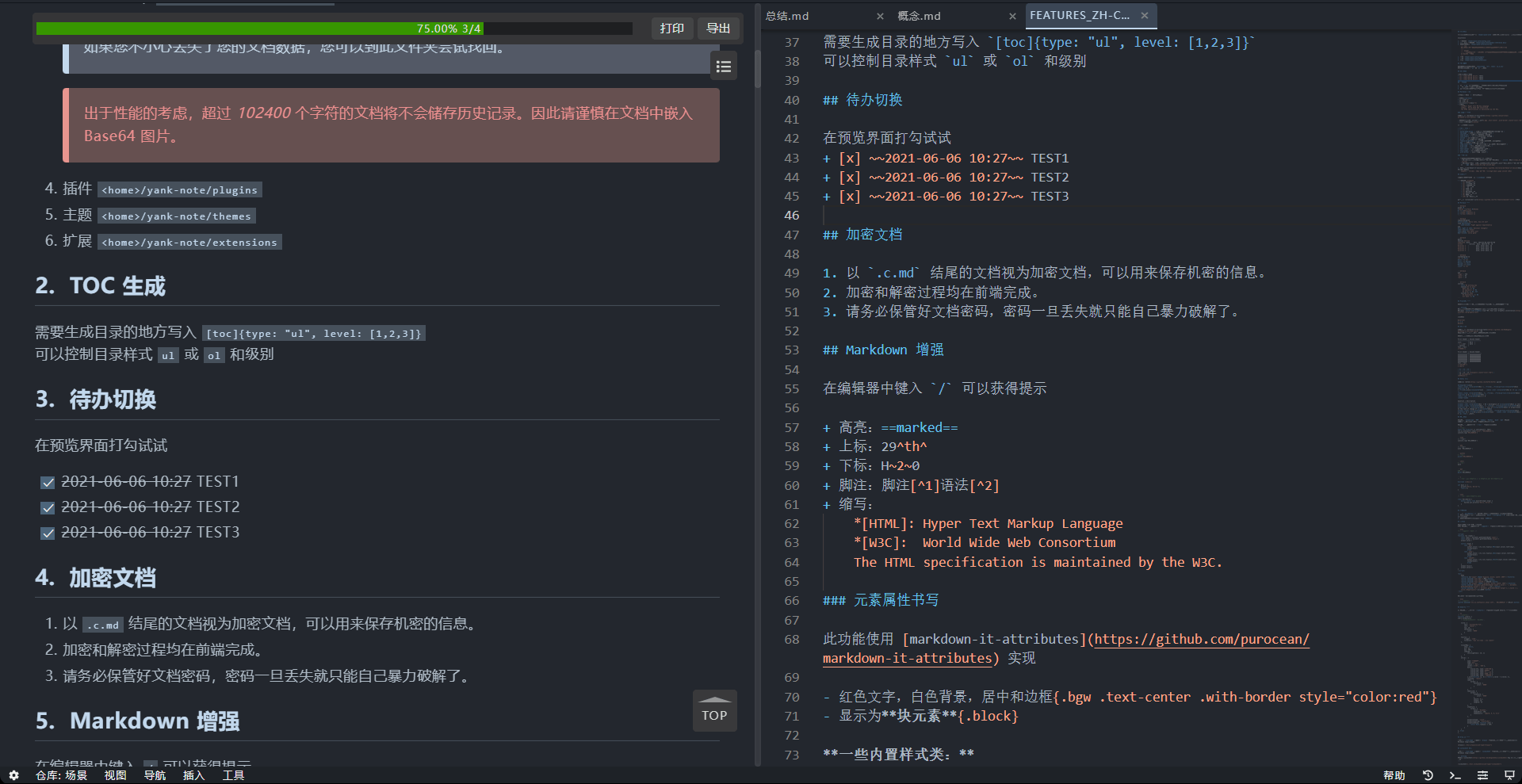
Task: Click the '3. 待办切换' heading in preview
Action: [x=96, y=400]
